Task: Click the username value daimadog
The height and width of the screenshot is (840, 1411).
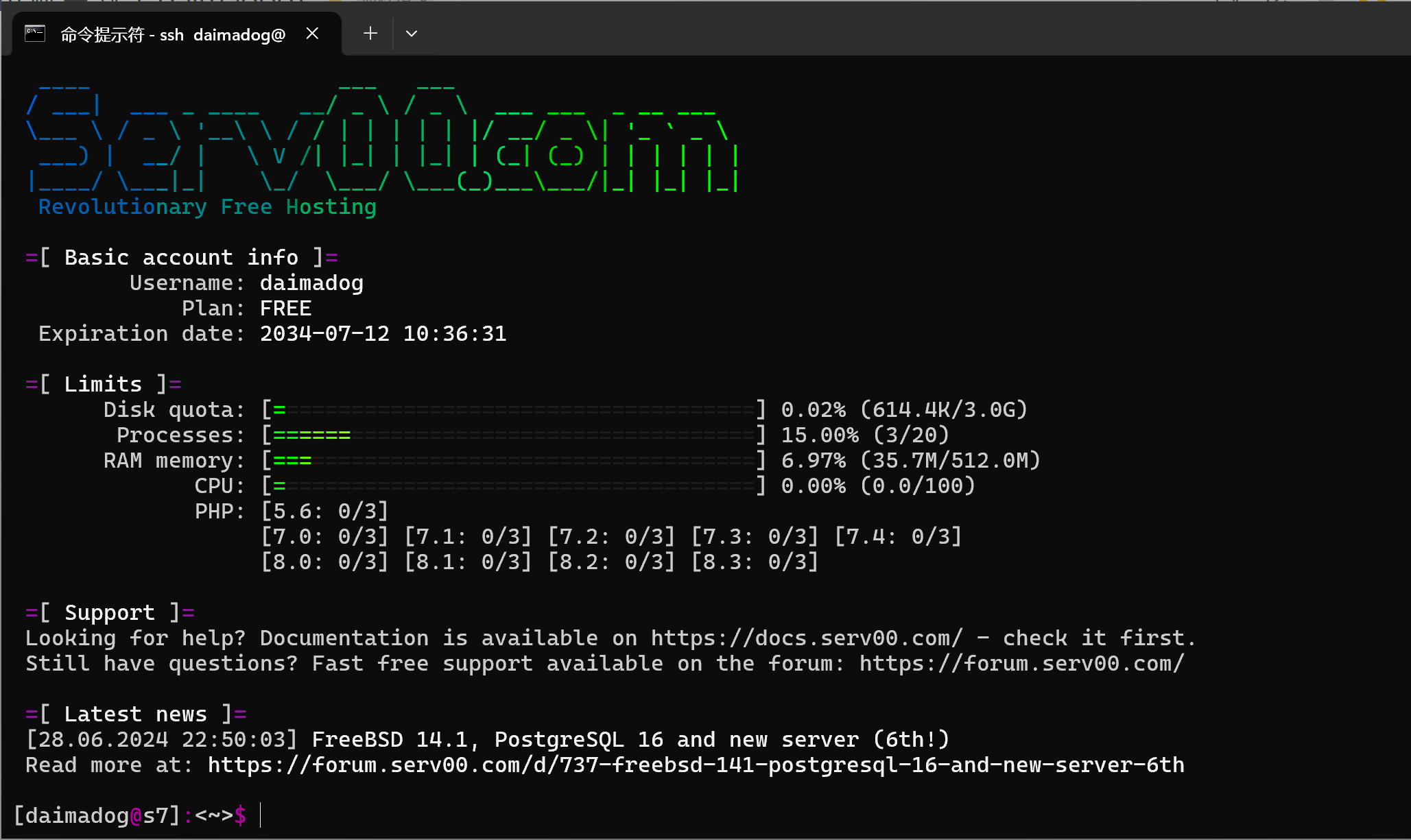Action: (x=311, y=283)
